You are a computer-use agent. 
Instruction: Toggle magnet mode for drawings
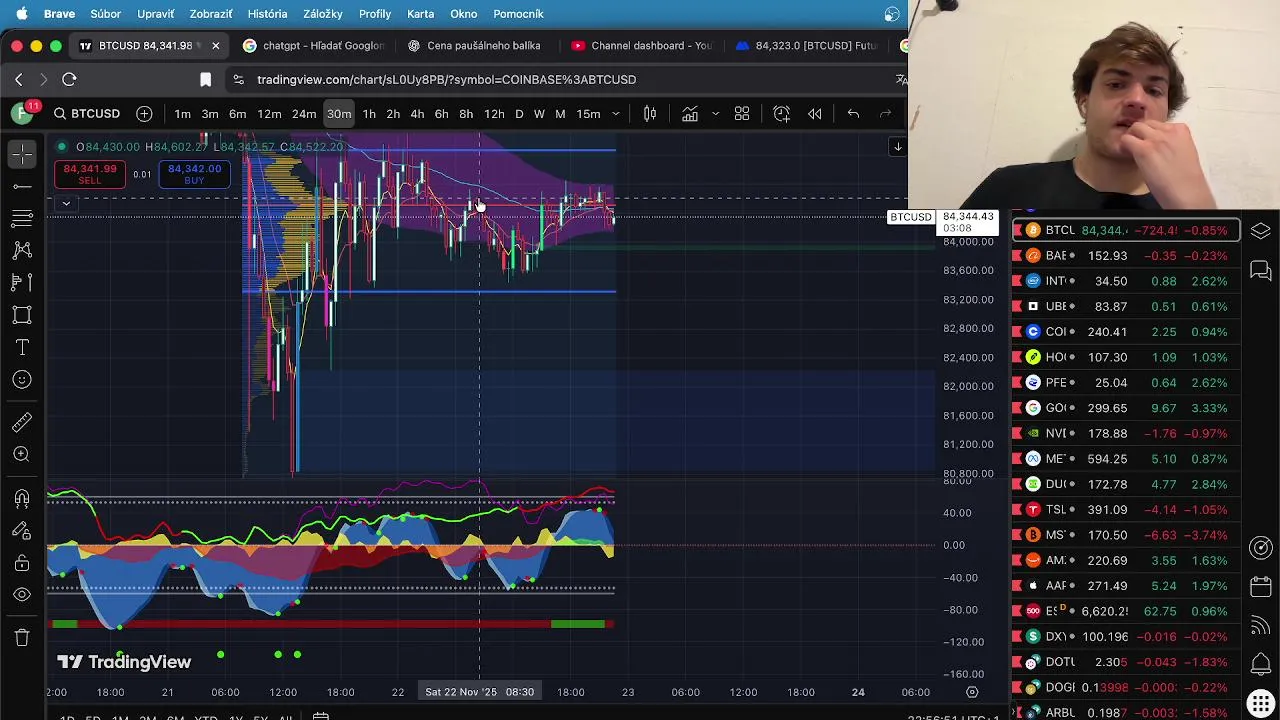tap(22, 498)
